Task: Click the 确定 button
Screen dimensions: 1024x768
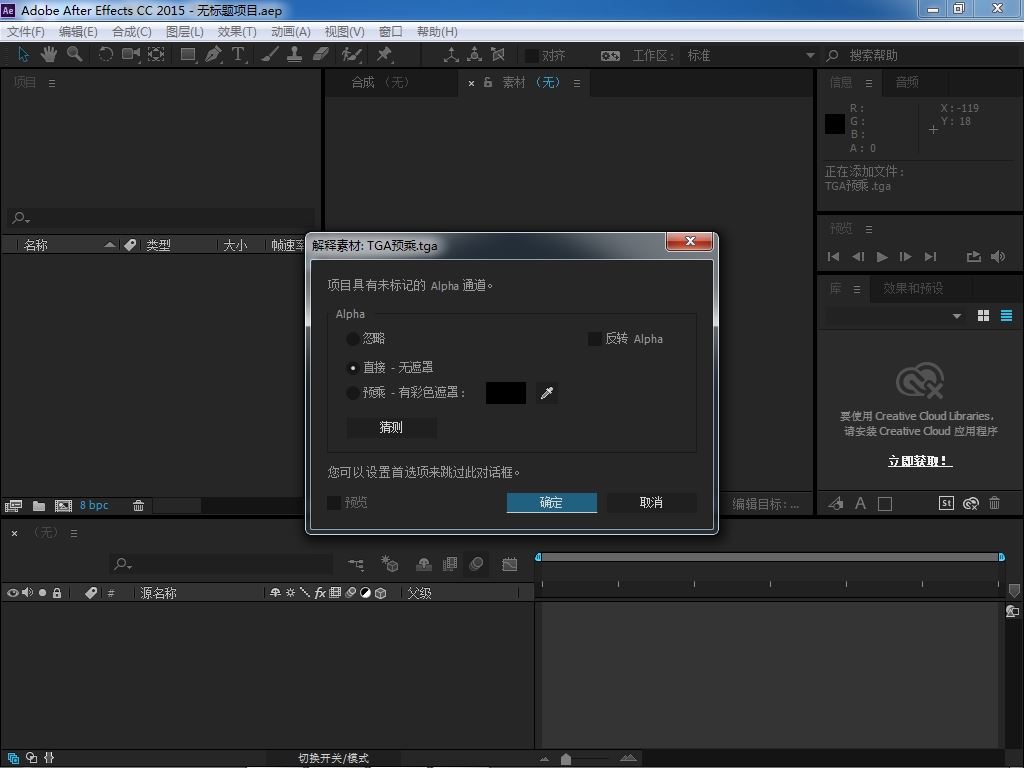Action: coord(551,502)
